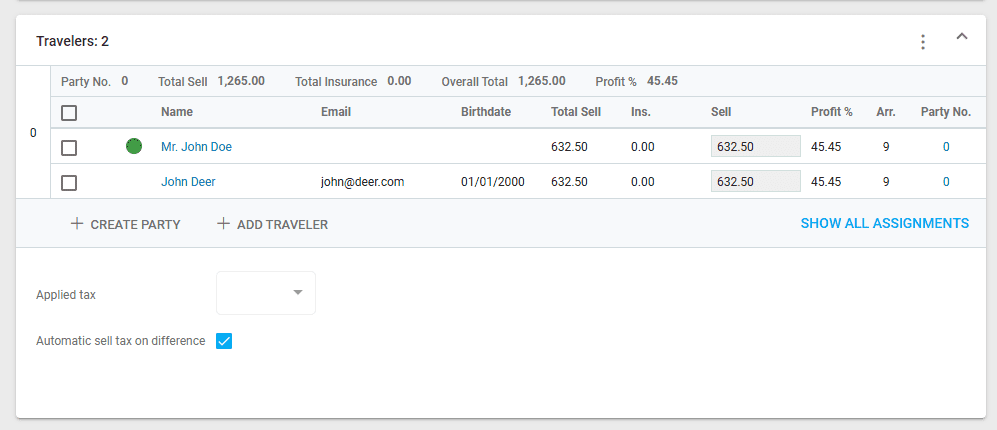Open Party No. link for John Doe

(x=946, y=147)
